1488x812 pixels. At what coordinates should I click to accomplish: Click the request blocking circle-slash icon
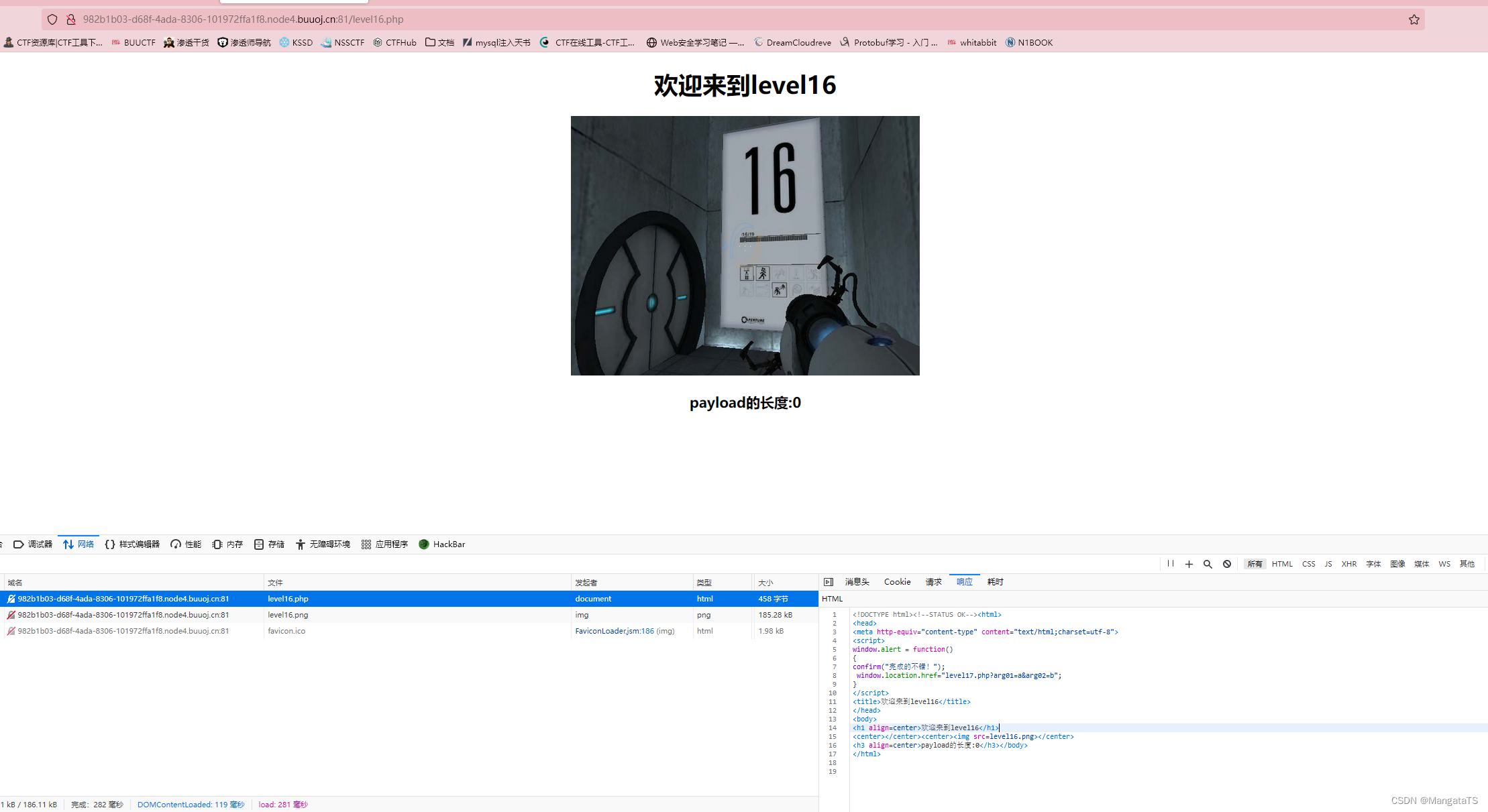pyautogui.click(x=1227, y=564)
